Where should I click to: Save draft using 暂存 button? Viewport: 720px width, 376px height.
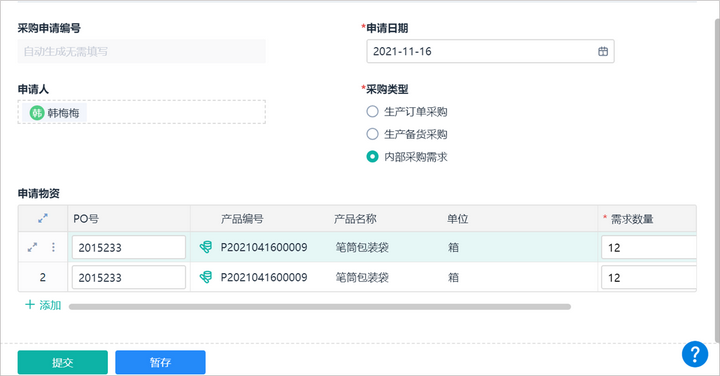click(160, 362)
